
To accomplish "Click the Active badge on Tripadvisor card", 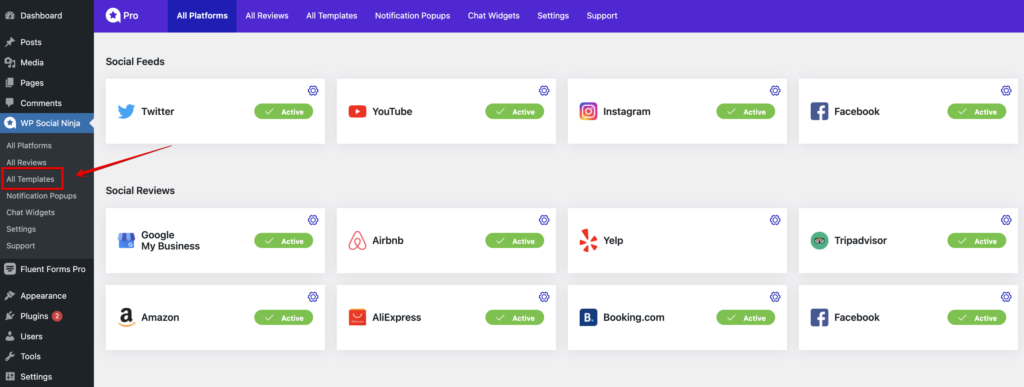I will click(x=977, y=241).
